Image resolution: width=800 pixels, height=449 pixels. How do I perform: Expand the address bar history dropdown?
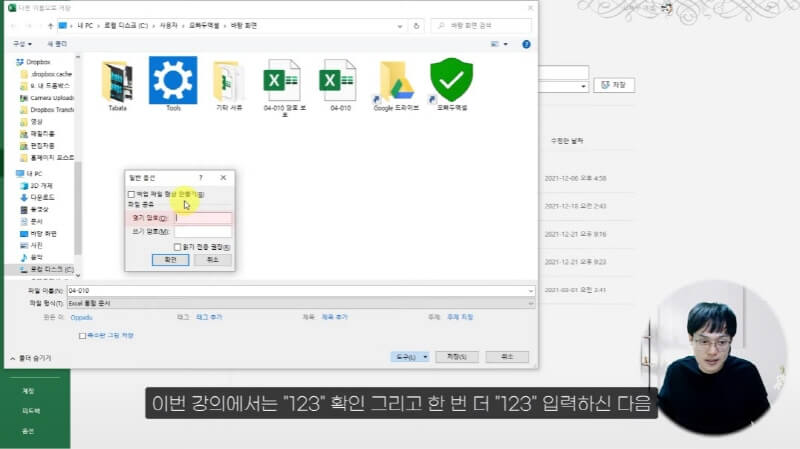(400, 26)
